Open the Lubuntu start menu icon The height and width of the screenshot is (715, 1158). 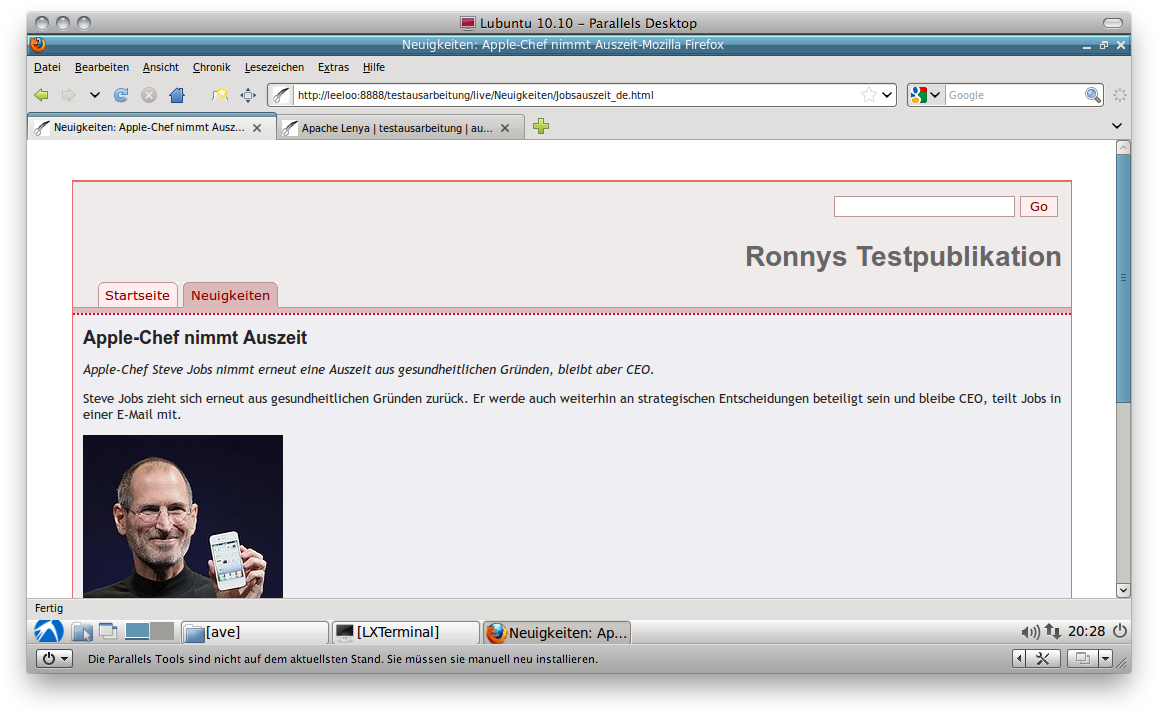click(x=49, y=631)
